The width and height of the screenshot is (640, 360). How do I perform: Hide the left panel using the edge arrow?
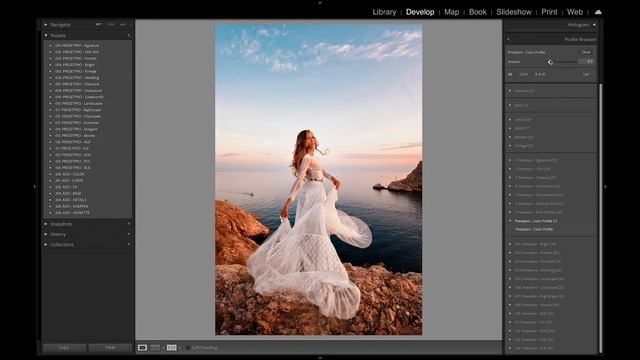click(34, 187)
